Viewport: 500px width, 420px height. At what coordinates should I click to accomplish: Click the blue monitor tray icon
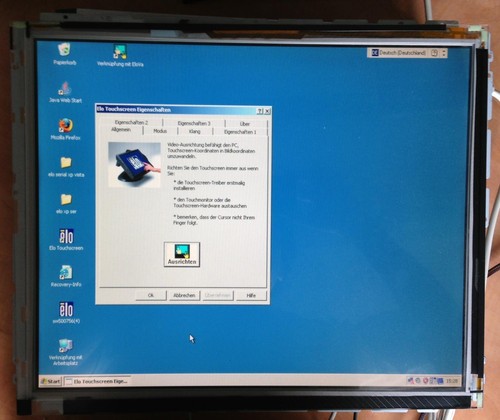[x=440, y=381]
